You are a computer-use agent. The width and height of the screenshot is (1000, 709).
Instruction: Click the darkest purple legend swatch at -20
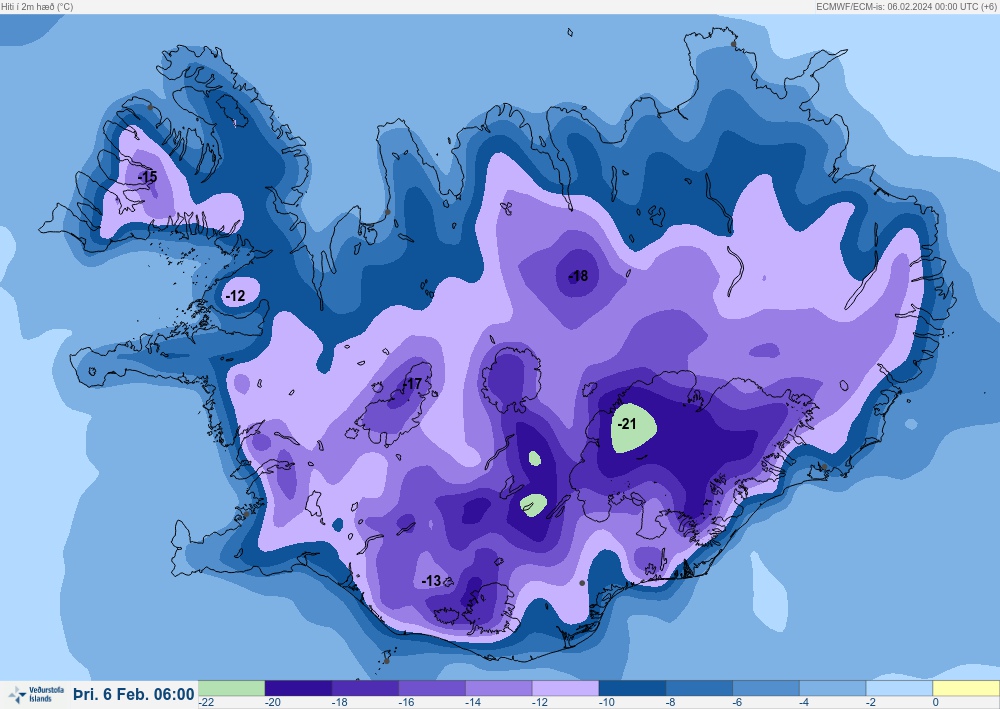coord(298,688)
